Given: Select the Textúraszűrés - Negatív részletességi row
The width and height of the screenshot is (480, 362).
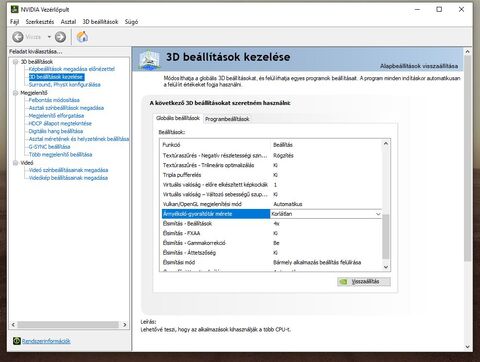Looking at the screenshot, I should (x=271, y=156).
